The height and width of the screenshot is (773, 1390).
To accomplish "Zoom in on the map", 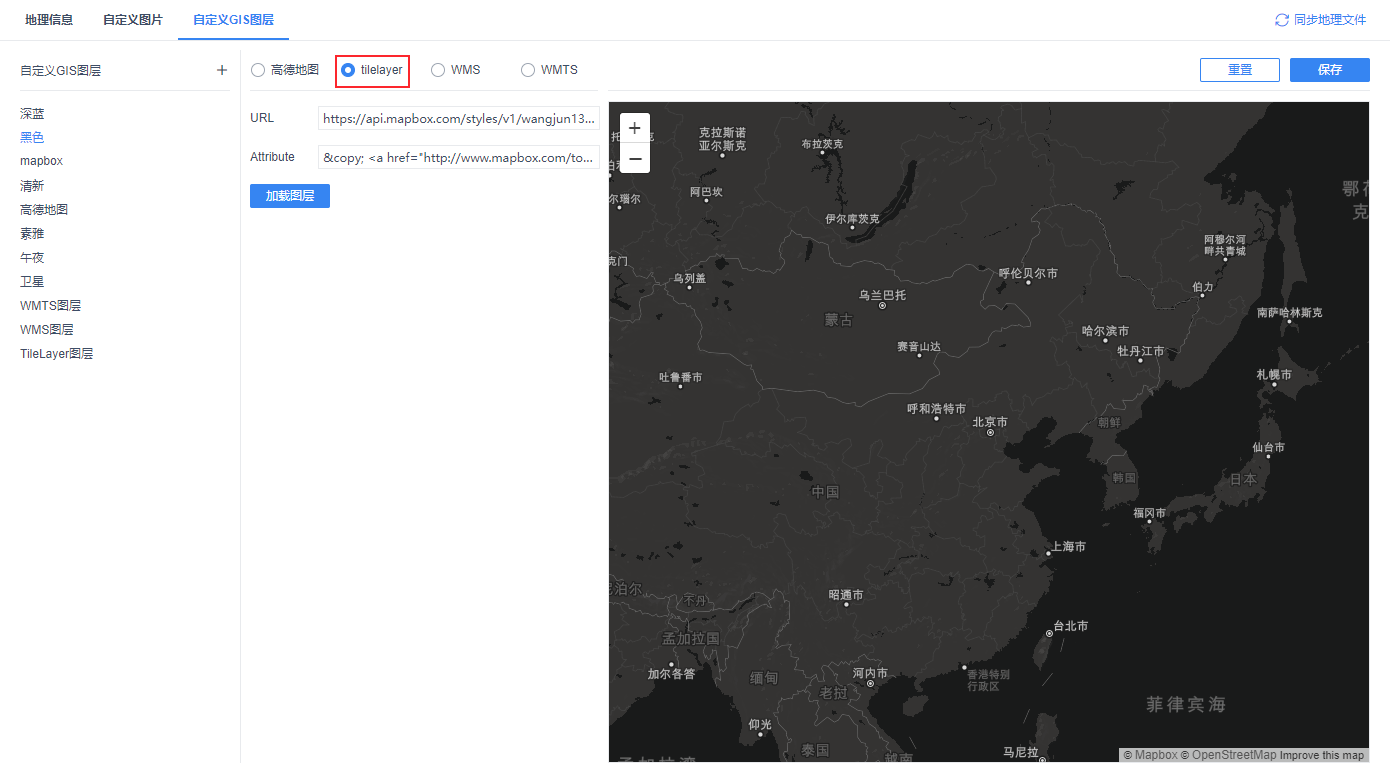I will [635, 128].
